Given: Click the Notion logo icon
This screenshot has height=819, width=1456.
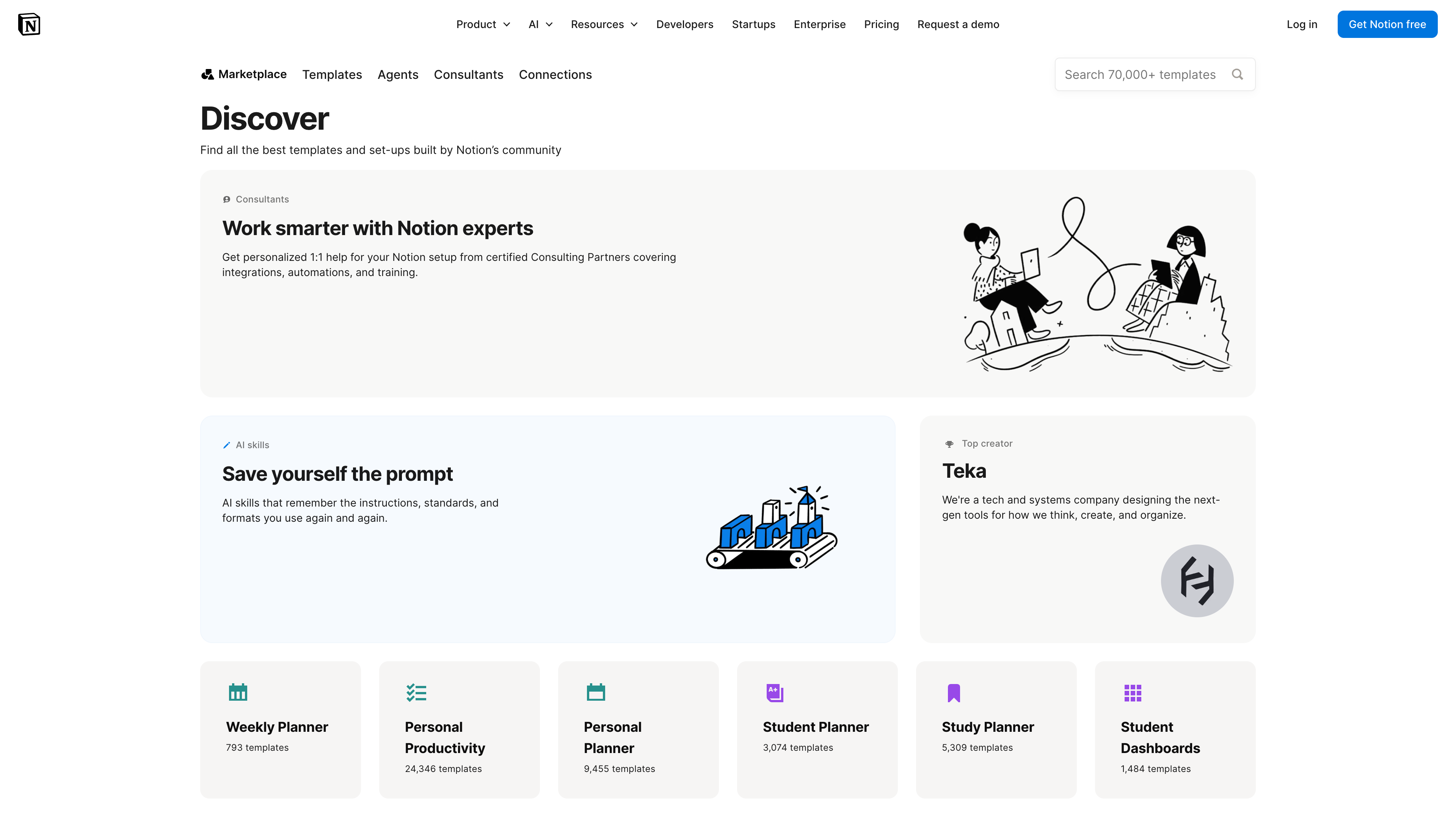Looking at the screenshot, I should point(29,24).
